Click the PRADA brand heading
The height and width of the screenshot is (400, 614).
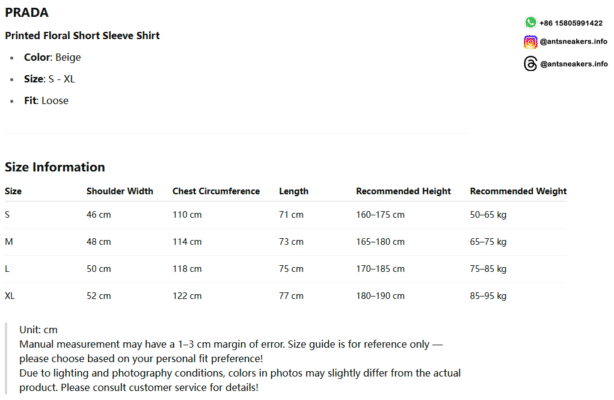click(x=27, y=13)
